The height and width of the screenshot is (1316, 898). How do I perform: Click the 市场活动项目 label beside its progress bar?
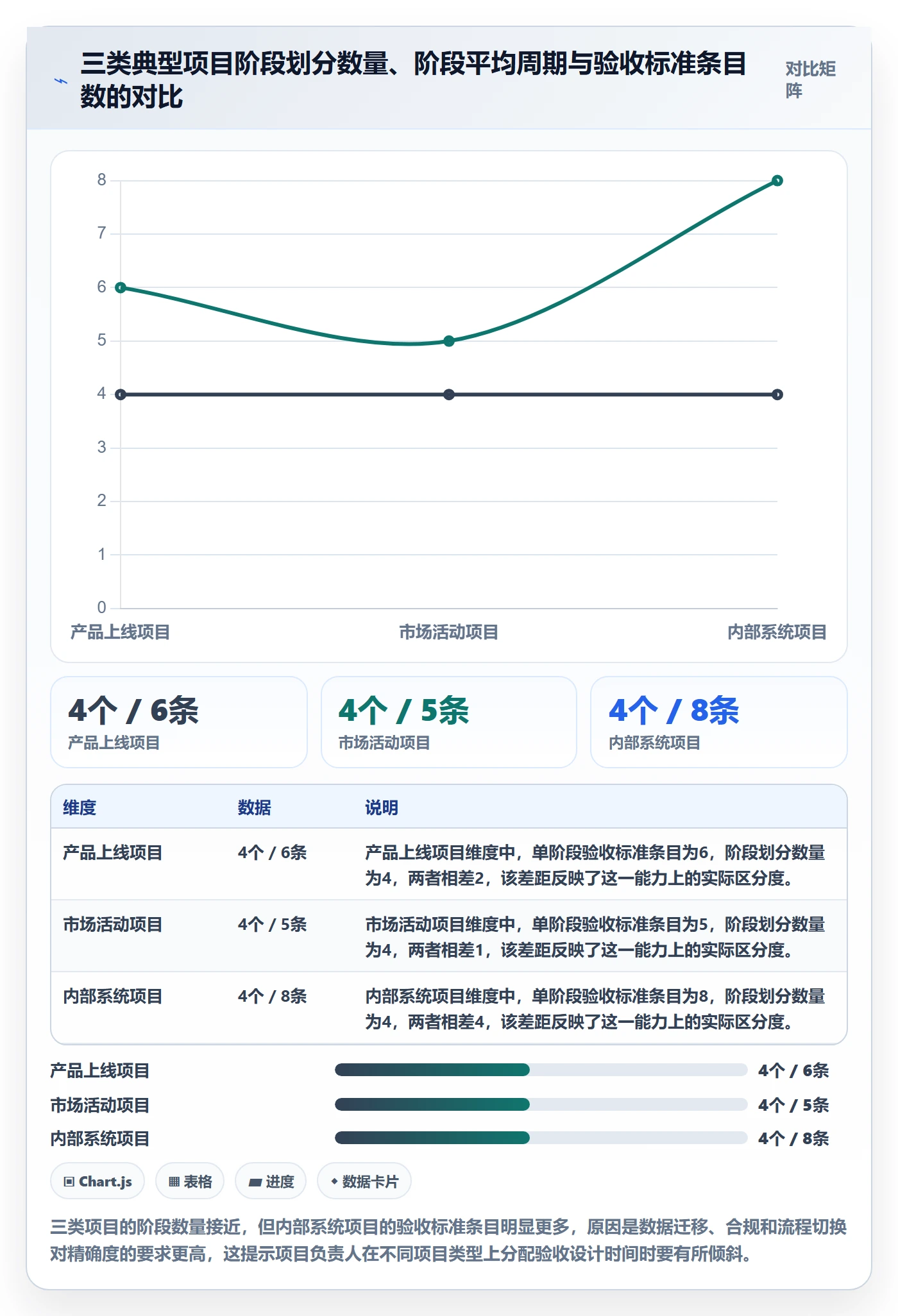(100, 1105)
